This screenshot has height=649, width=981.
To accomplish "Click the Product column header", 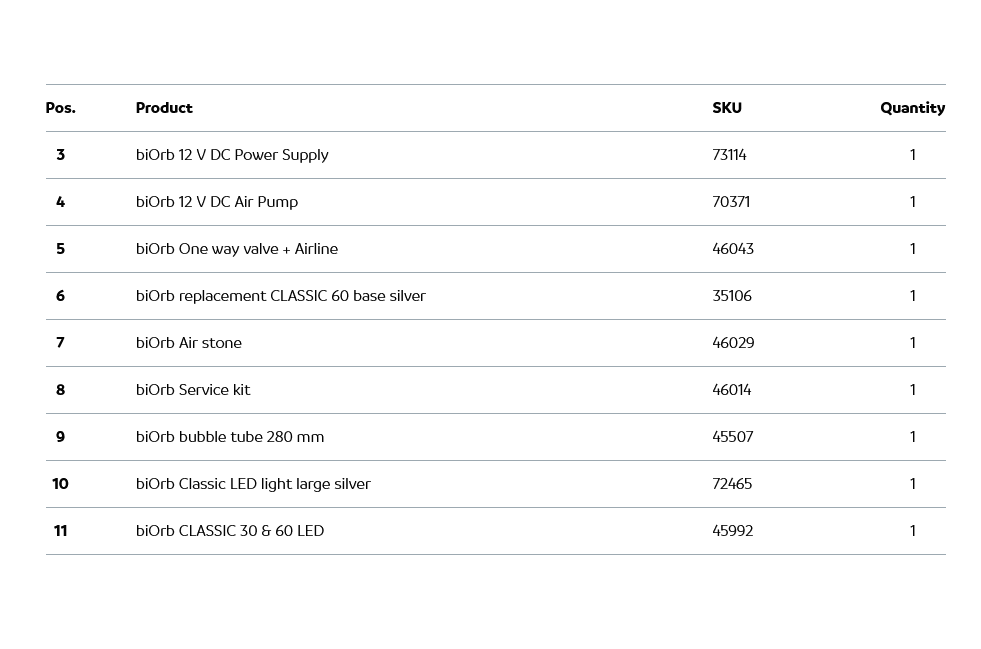I will coord(164,108).
